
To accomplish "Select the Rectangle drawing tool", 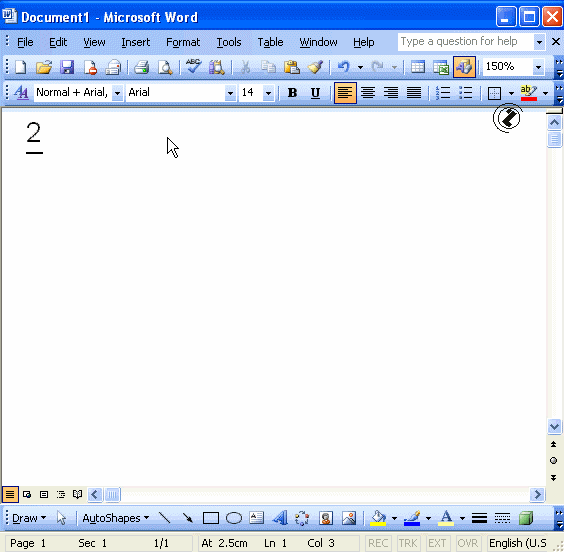I will pyautogui.click(x=211, y=518).
